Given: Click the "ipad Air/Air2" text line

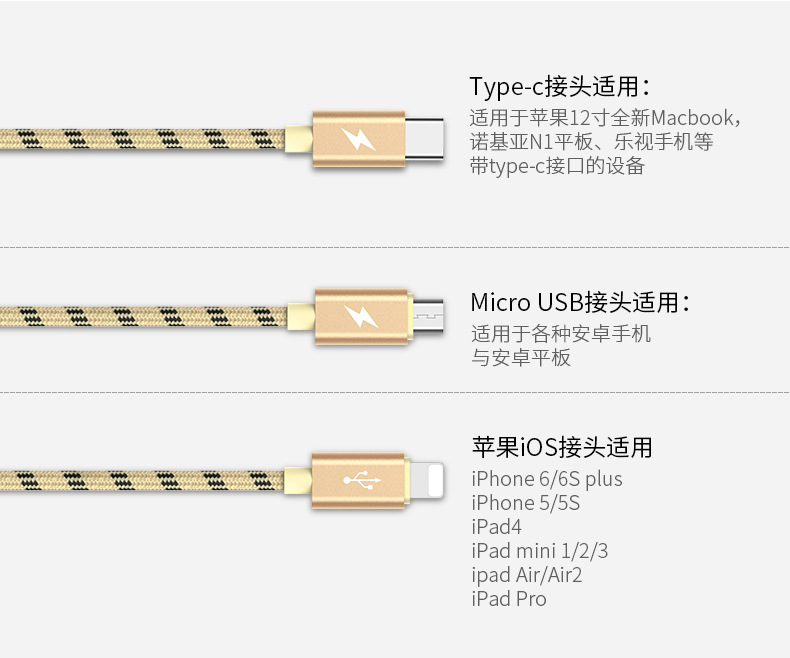Looking at the screenshot, I should pos(527,575).
